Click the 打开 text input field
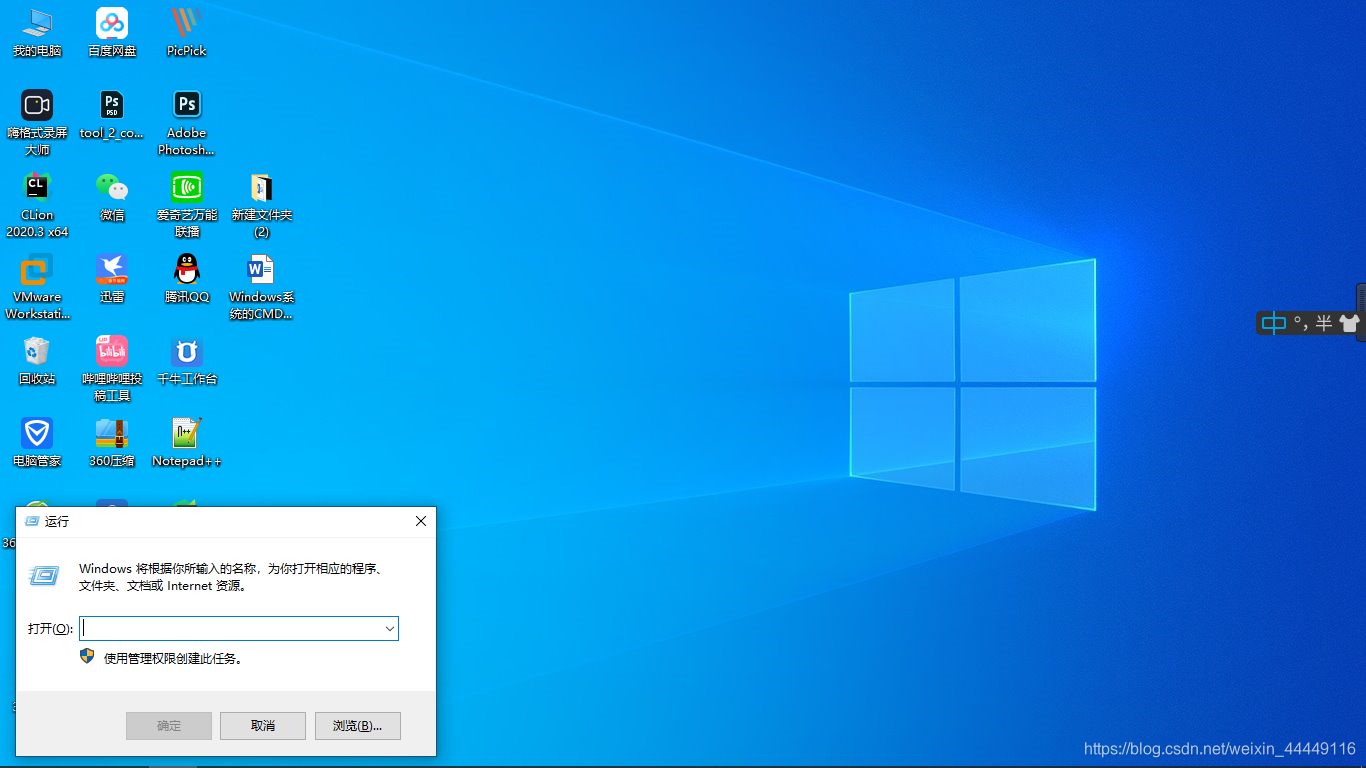The image size is (1366, 768). (x=239, y=628)
